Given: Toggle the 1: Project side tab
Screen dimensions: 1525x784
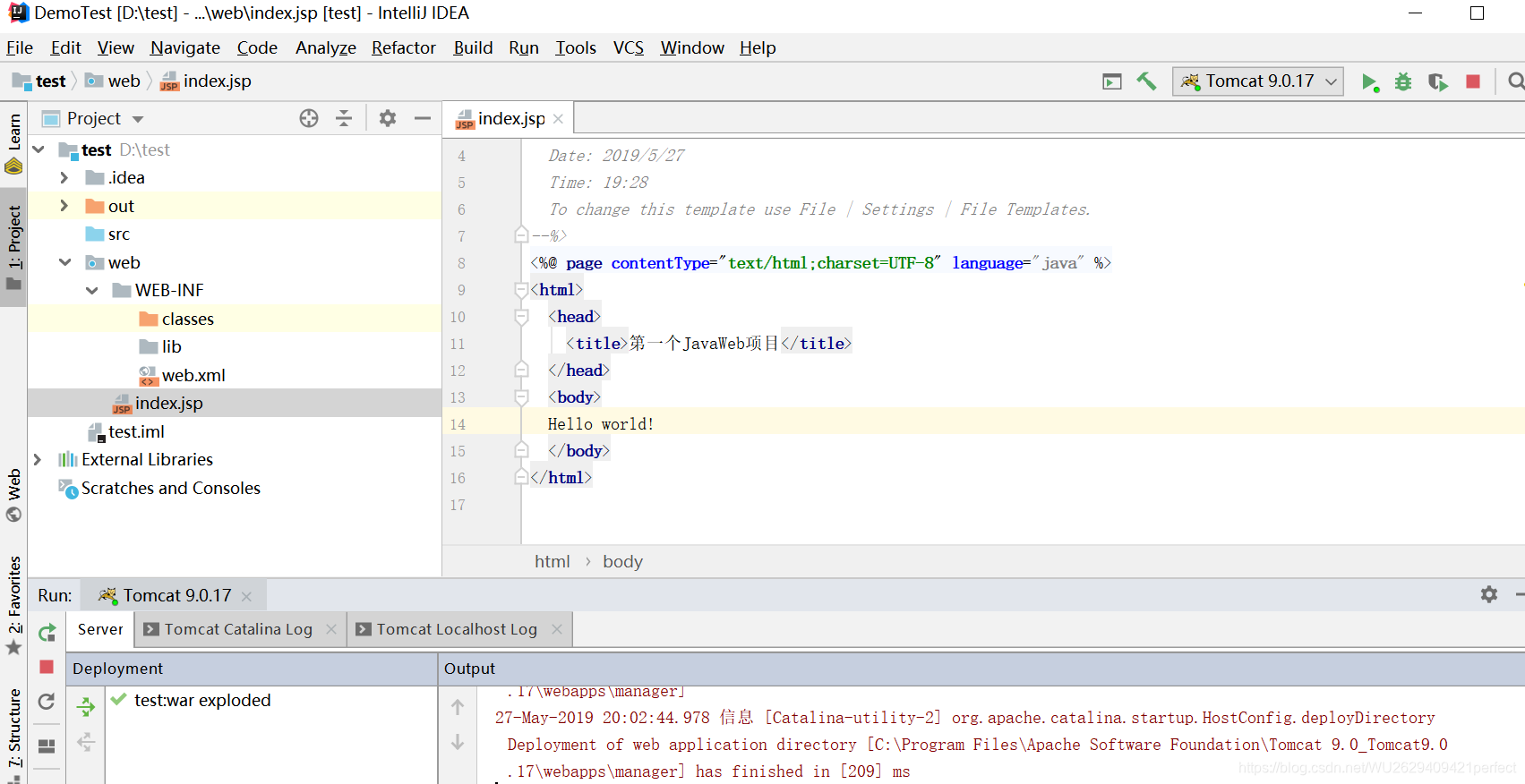Looking at the screenshot, I should point(13,248).
